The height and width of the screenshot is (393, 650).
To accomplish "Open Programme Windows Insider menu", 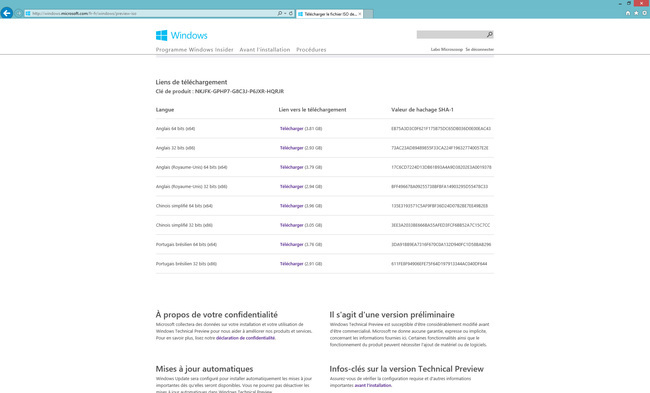I will coord(194,49).
